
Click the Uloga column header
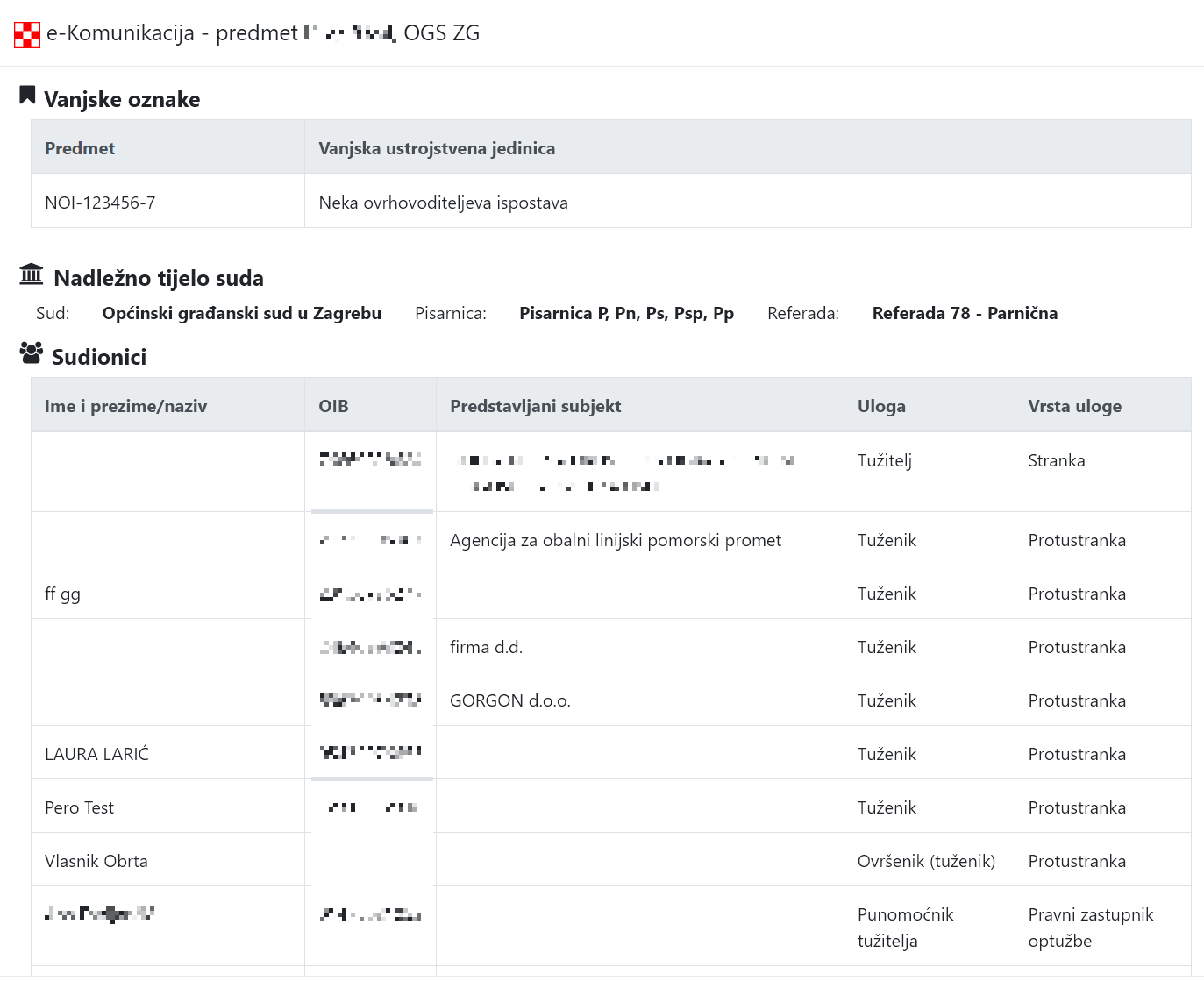881,406
